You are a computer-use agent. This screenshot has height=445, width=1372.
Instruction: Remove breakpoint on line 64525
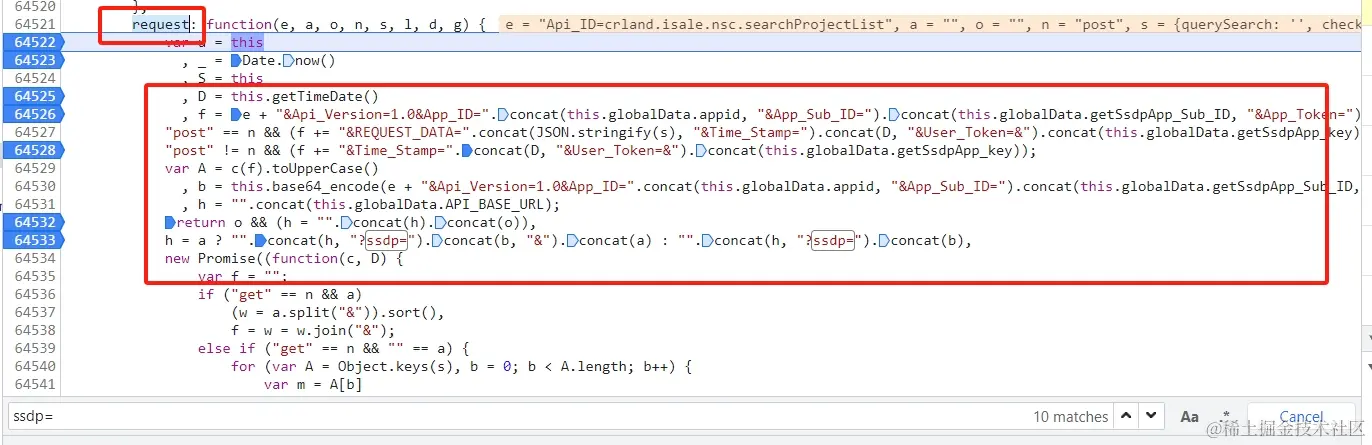click(34, 96)
